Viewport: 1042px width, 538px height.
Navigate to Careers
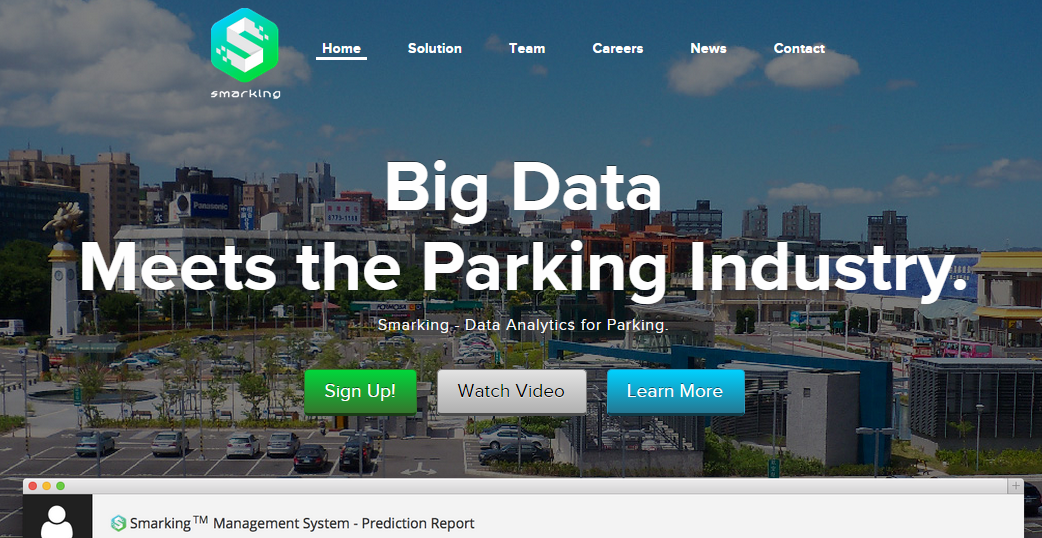618,48
